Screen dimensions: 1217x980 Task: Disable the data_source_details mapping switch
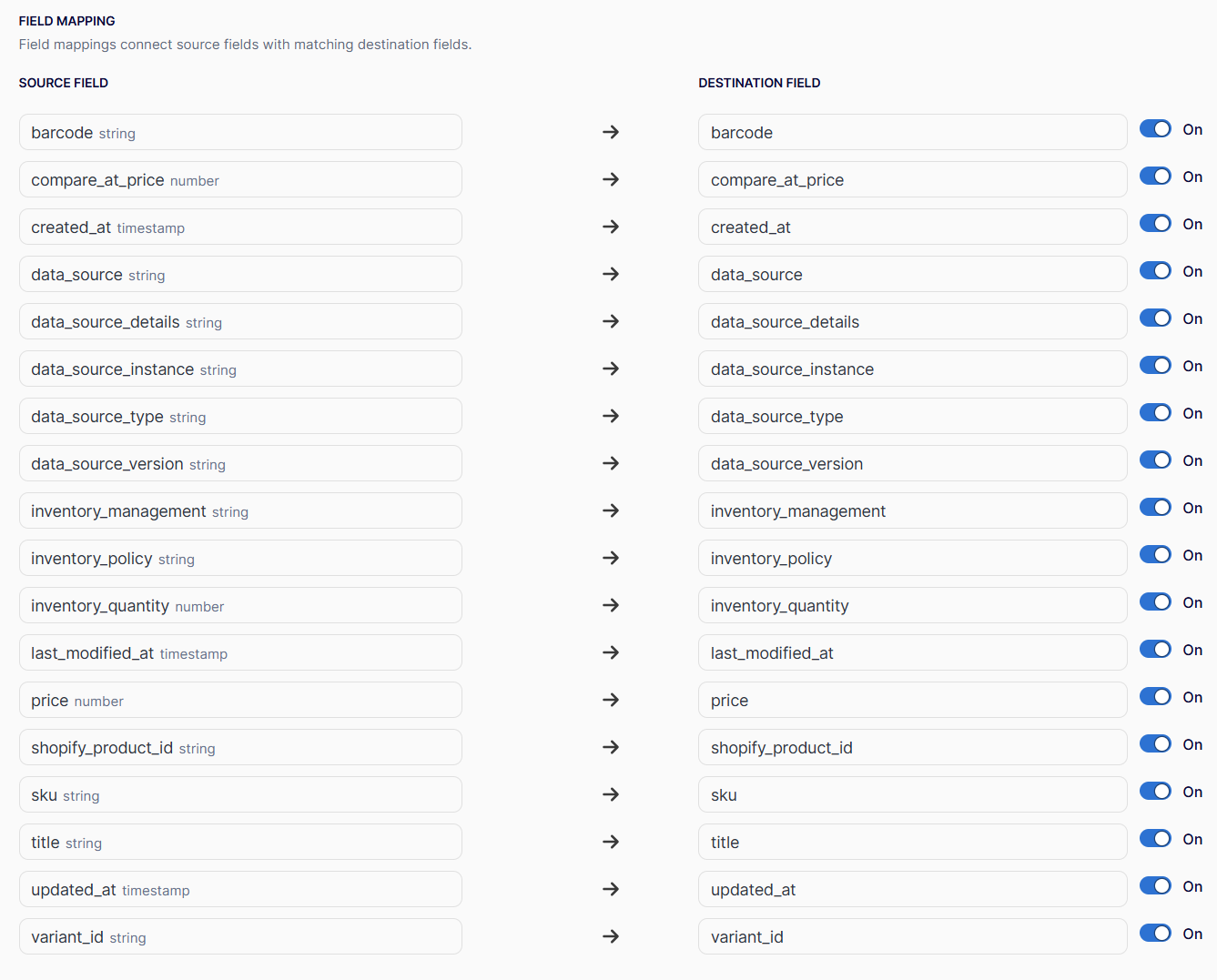pyautogui.click(x=1155, y=318)
